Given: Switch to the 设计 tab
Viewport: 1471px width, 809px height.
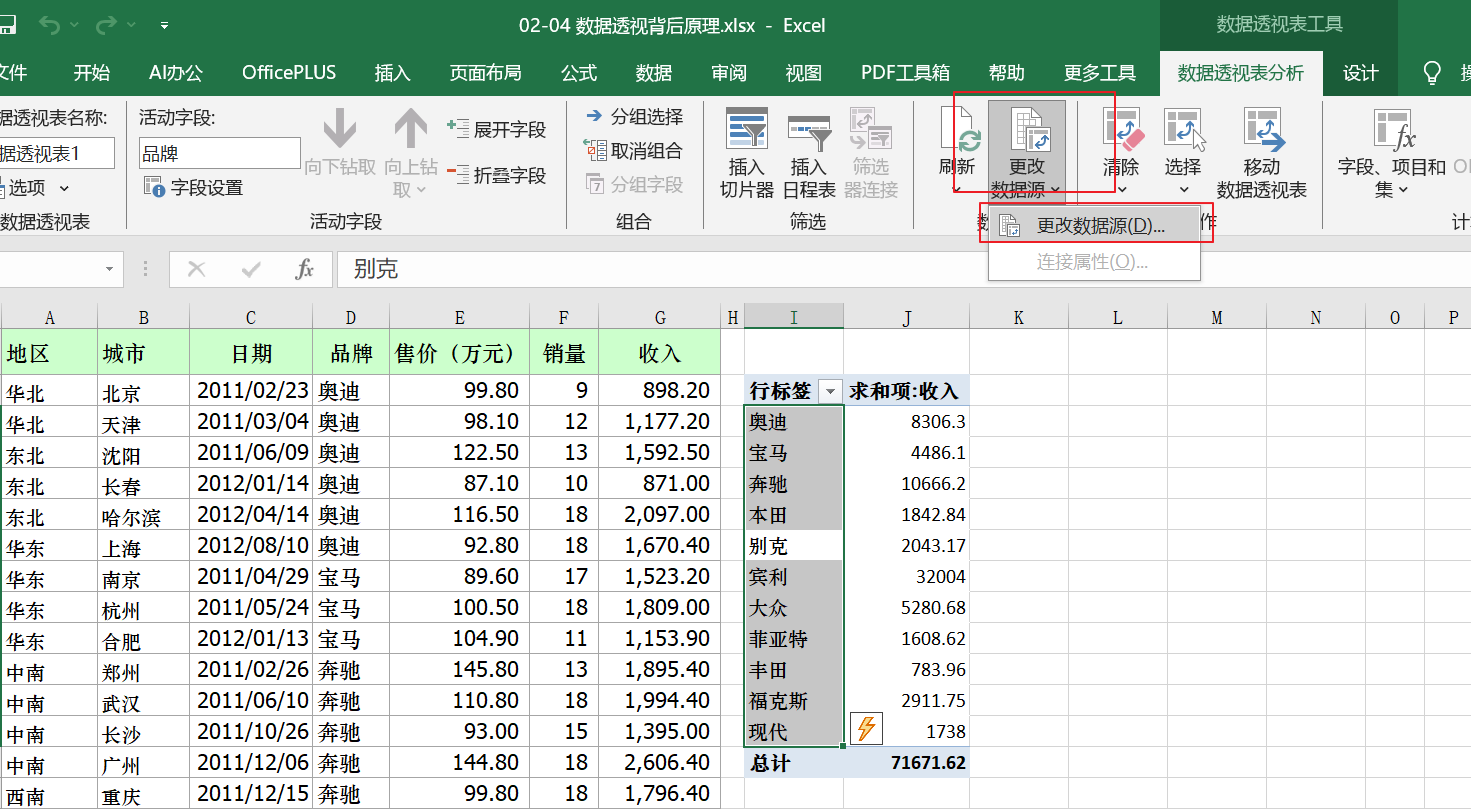Looking at the screenshot, I should tap(1361, 72).
